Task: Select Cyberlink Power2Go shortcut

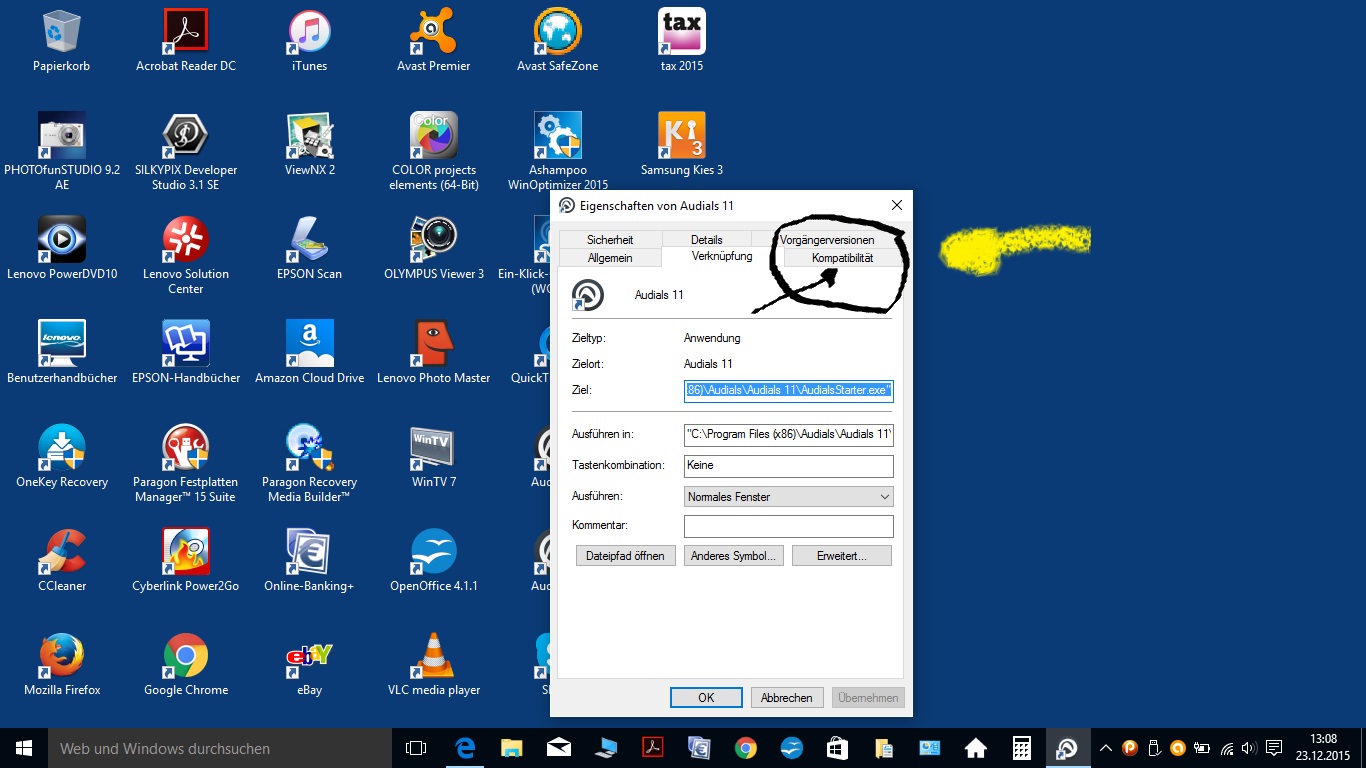Action: 186,561
